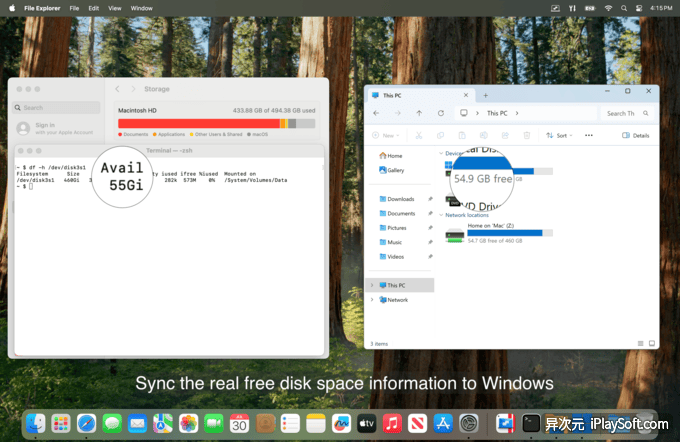Click the Home on Mac capacity bar
The image size is (680, 442).
pyautogui.click(x=510, y=233)
